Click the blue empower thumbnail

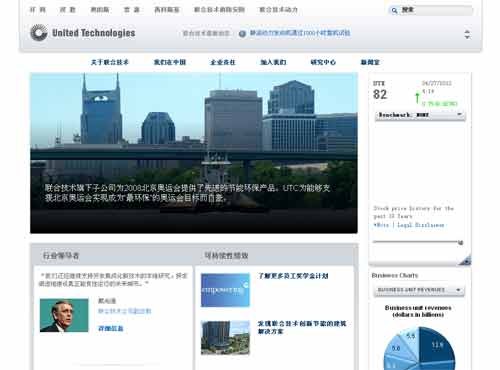pos(225,290)
